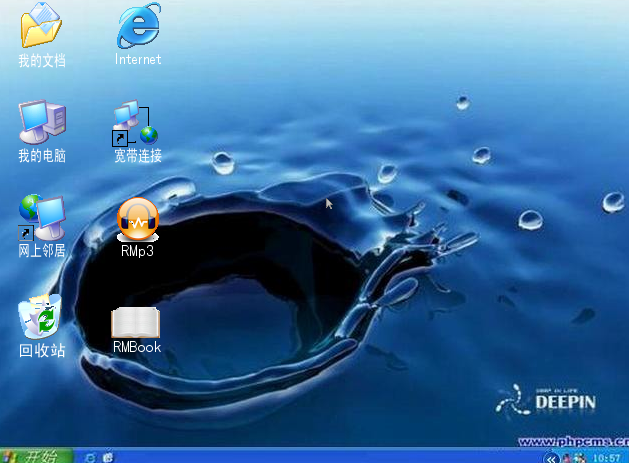629x463 pixels.
Task: Click the second system tray icon
Action: pos(580,458)
